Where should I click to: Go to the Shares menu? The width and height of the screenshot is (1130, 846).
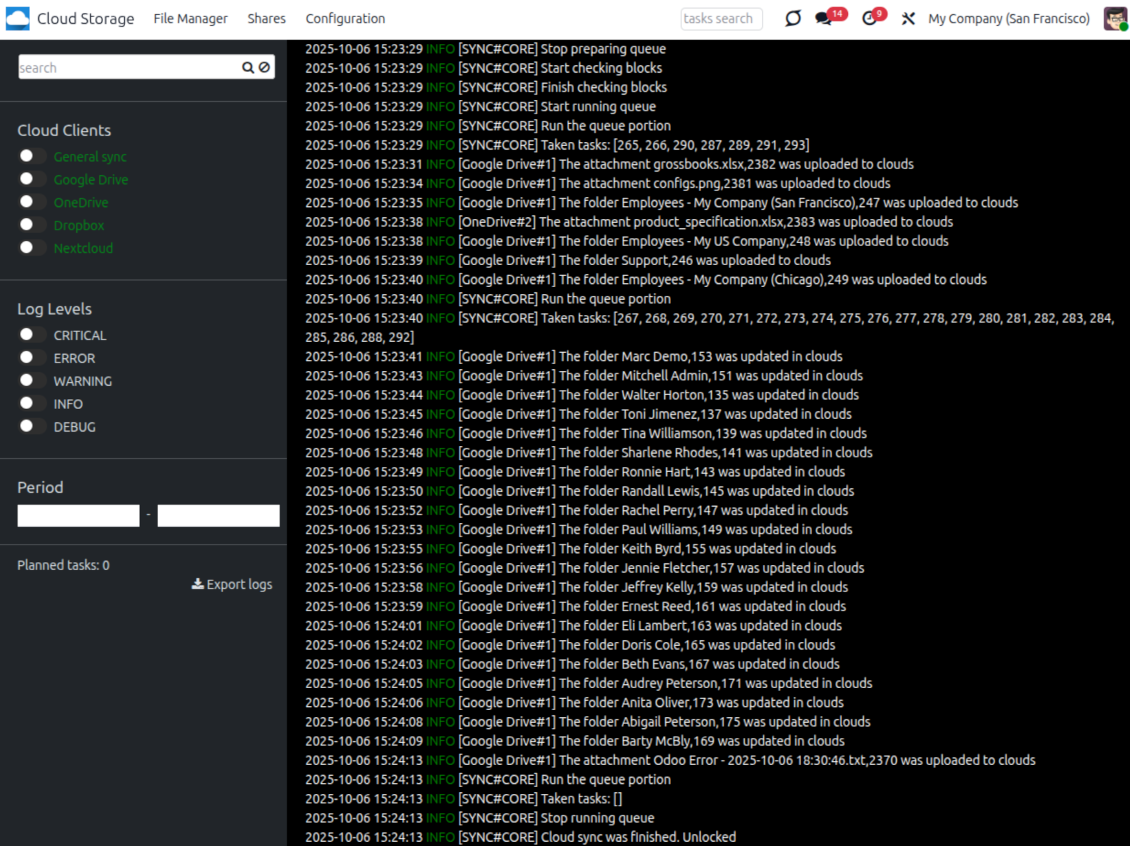(266, 19)
